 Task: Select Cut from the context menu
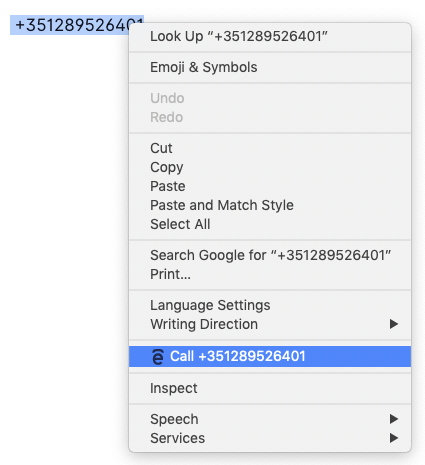click(270, 148)
